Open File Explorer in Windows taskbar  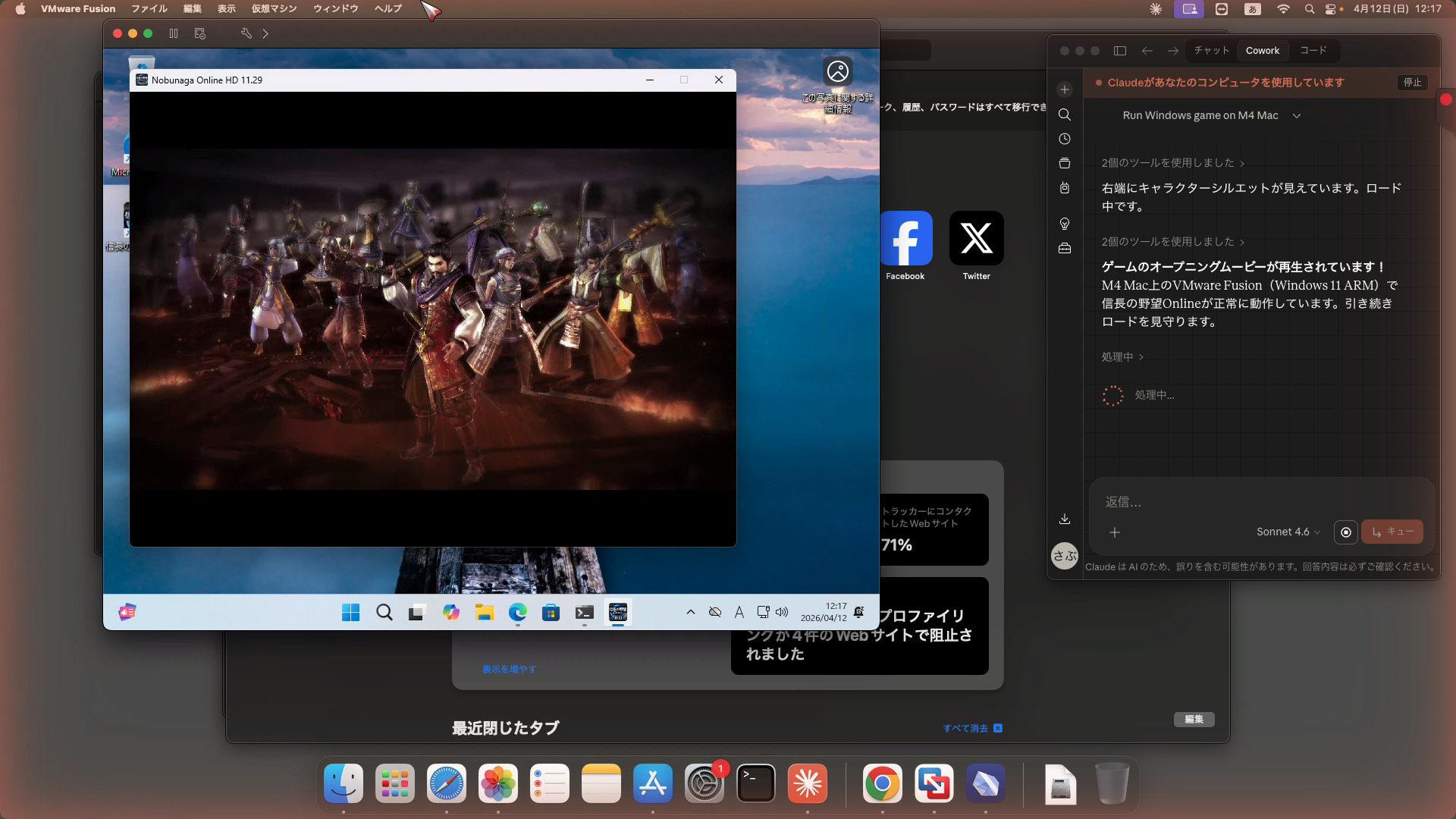point(485,613)
